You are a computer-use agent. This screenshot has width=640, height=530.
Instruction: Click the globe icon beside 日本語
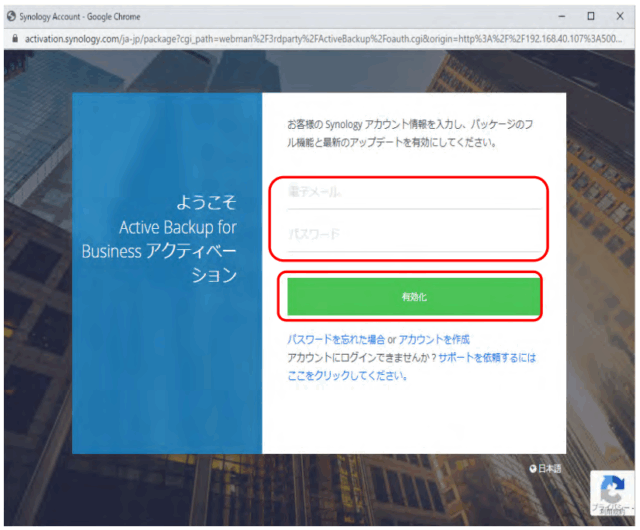point(532,468)
